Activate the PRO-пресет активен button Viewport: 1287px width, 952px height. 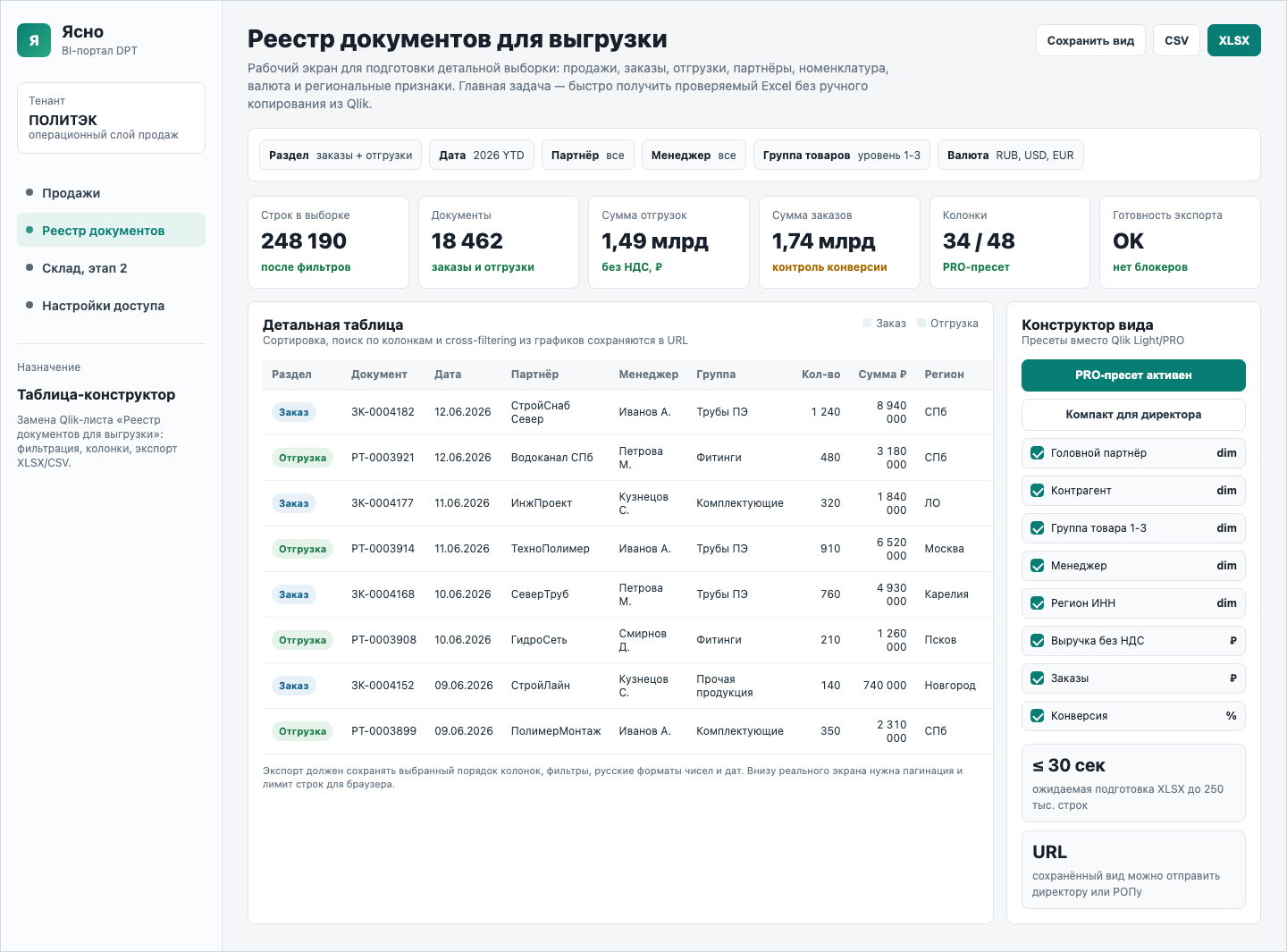click(x=1133, y=375)
